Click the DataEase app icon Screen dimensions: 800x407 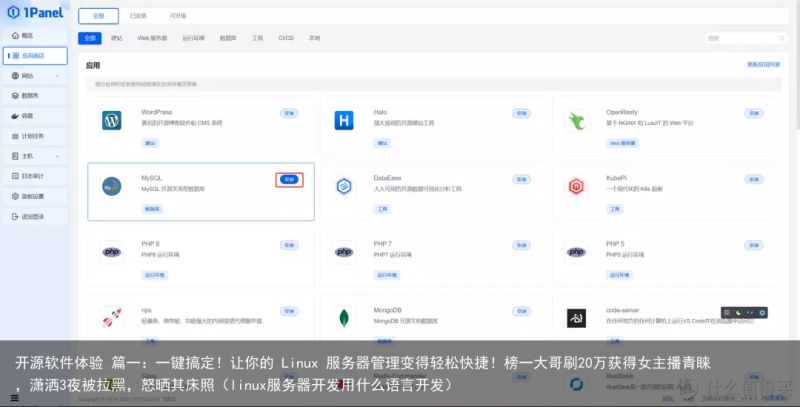point(344,187)
